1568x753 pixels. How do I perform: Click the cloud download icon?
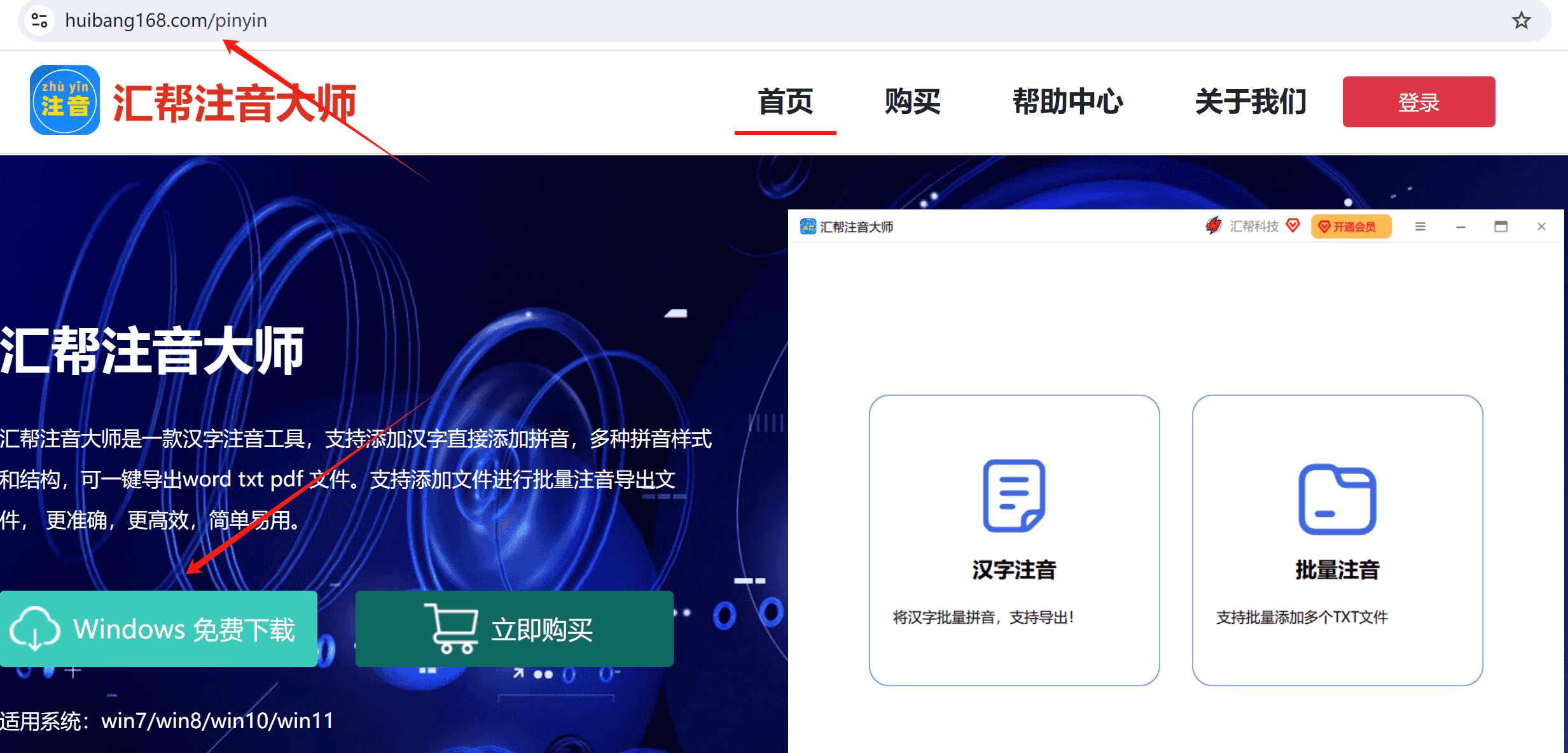[35, 629]
